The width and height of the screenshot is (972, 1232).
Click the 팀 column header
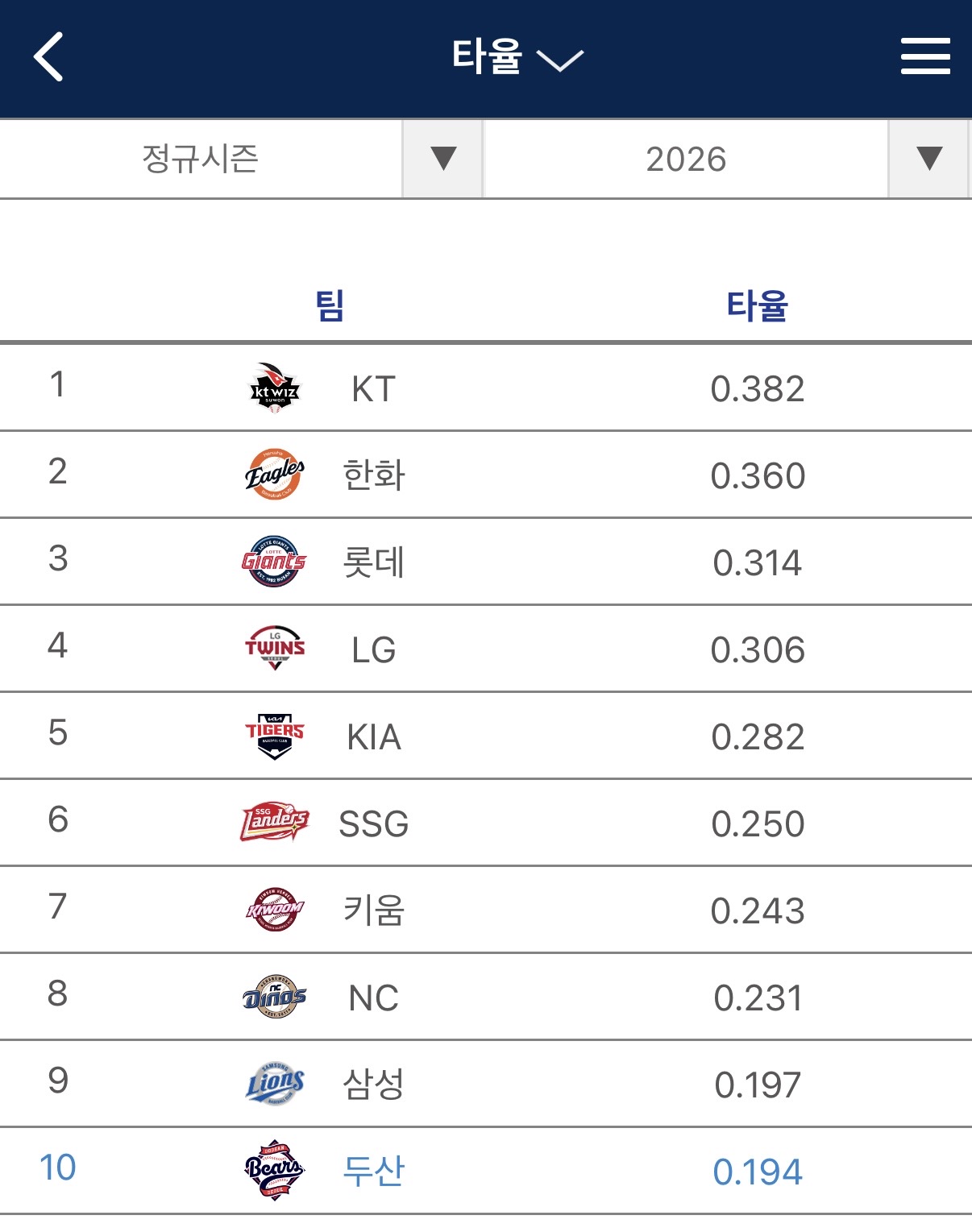pos(330,306)
